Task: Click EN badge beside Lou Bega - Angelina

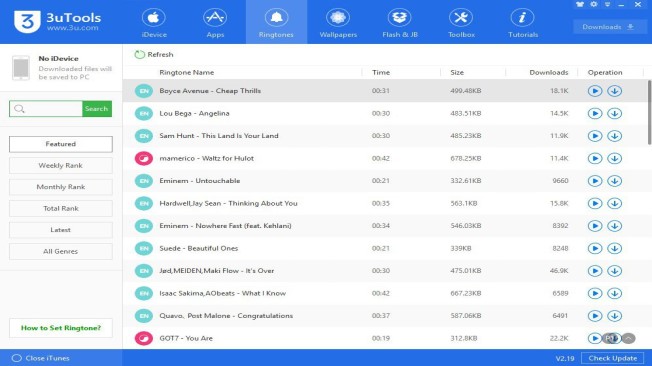Action: pos(144,113)
